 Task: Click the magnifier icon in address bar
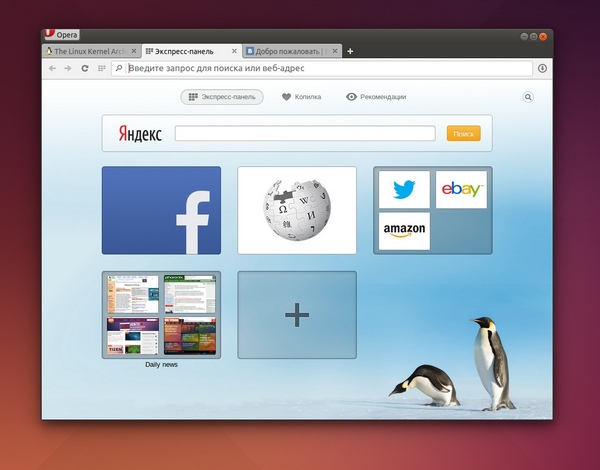[x=119, y=68]
